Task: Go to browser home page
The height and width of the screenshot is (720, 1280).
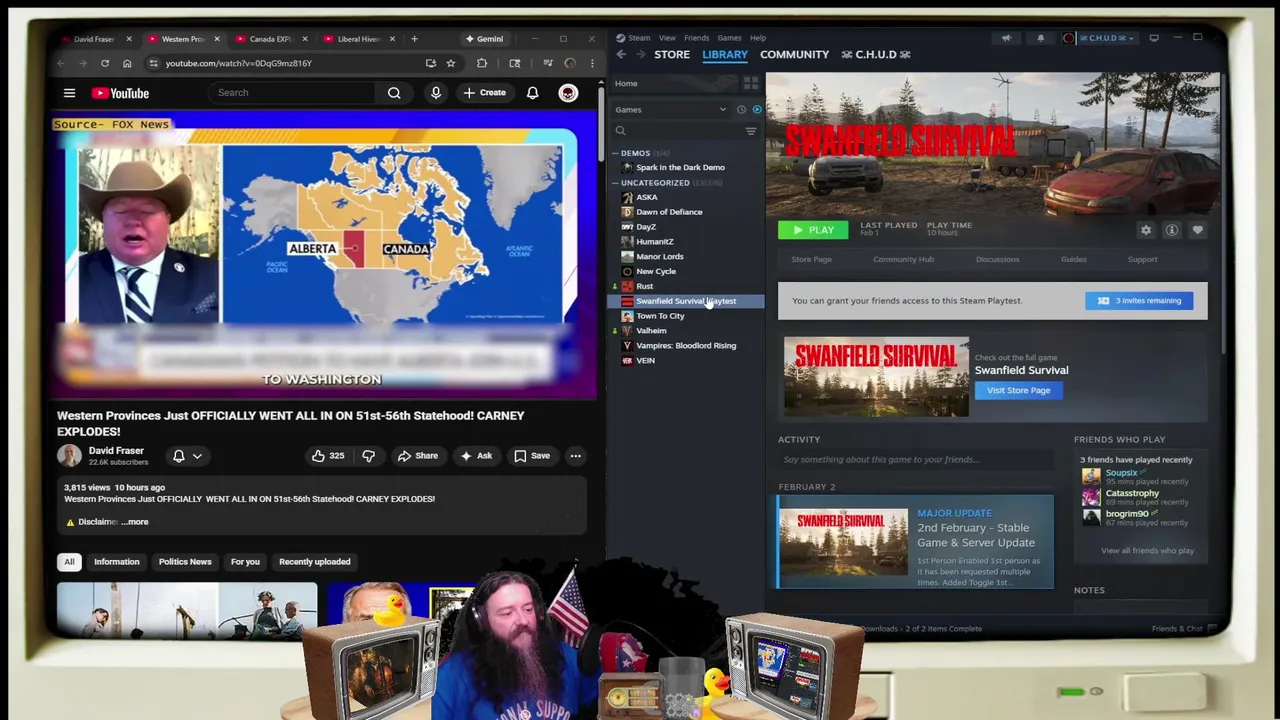Action: tap(127, 63)
